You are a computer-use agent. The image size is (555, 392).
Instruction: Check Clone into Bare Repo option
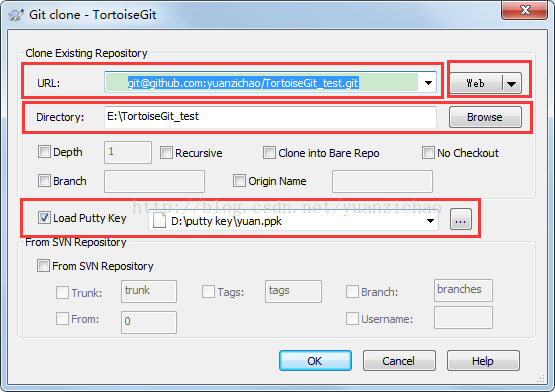pyautogui.click(x=269, y=153)
